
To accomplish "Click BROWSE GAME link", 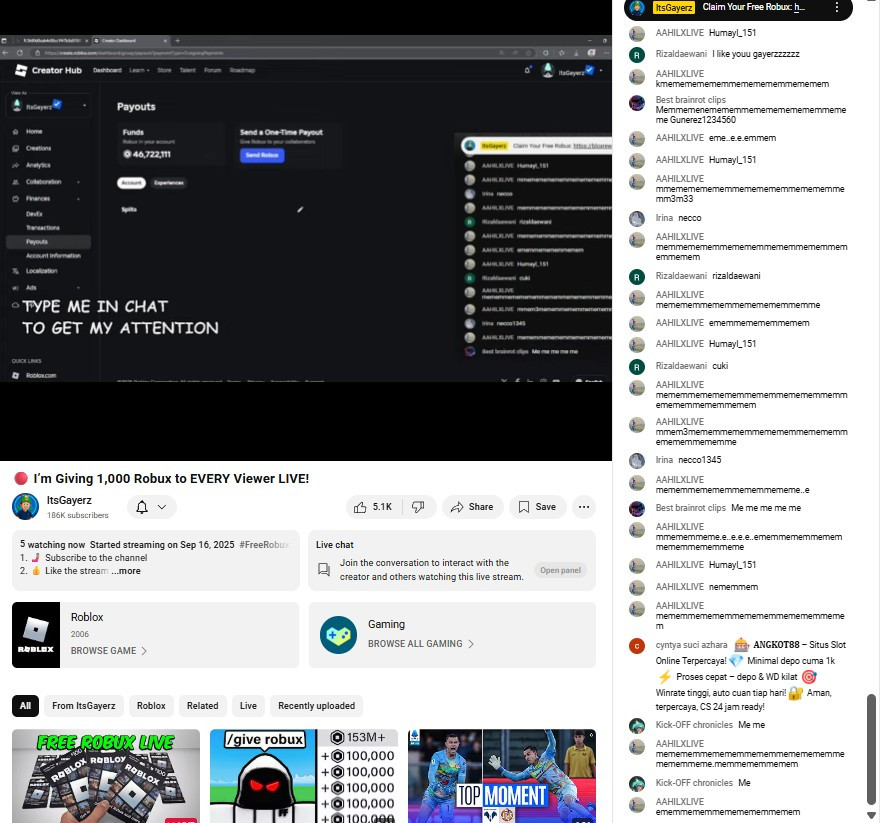I will coord(108,651).
